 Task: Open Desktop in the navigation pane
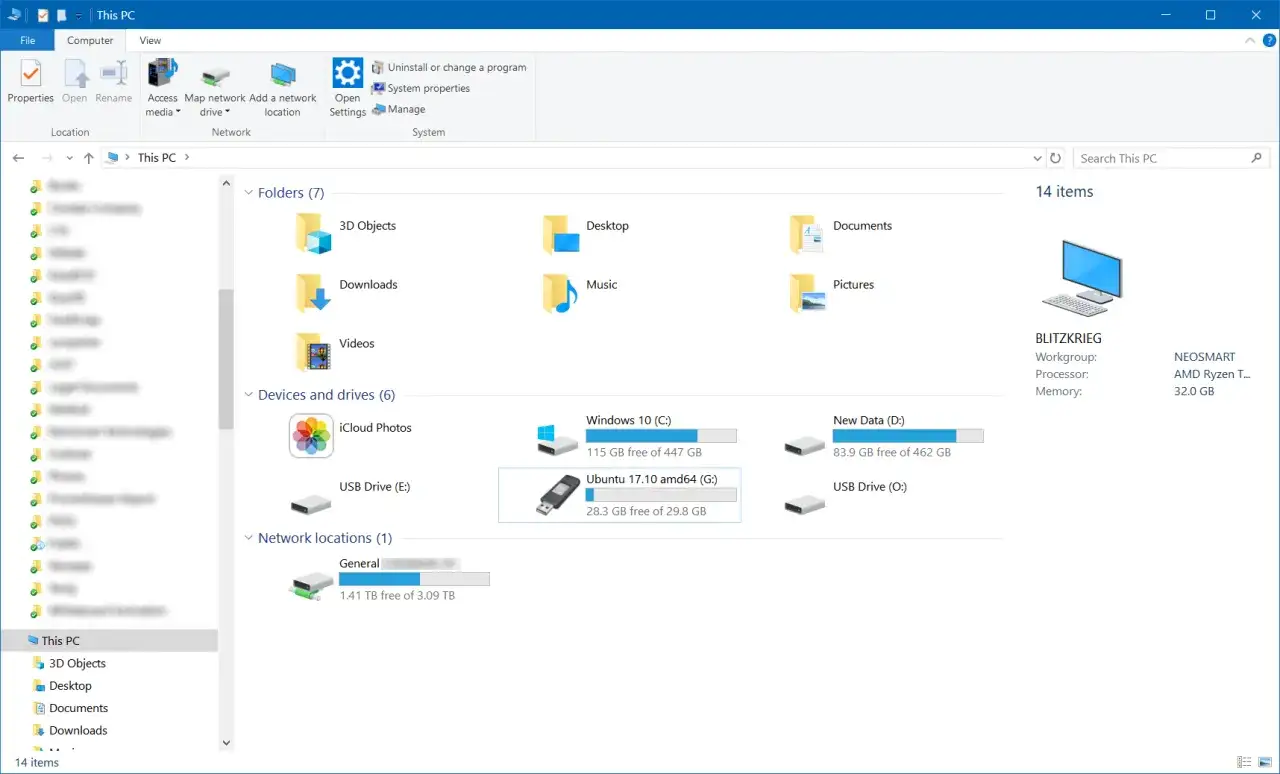point(70,686)
